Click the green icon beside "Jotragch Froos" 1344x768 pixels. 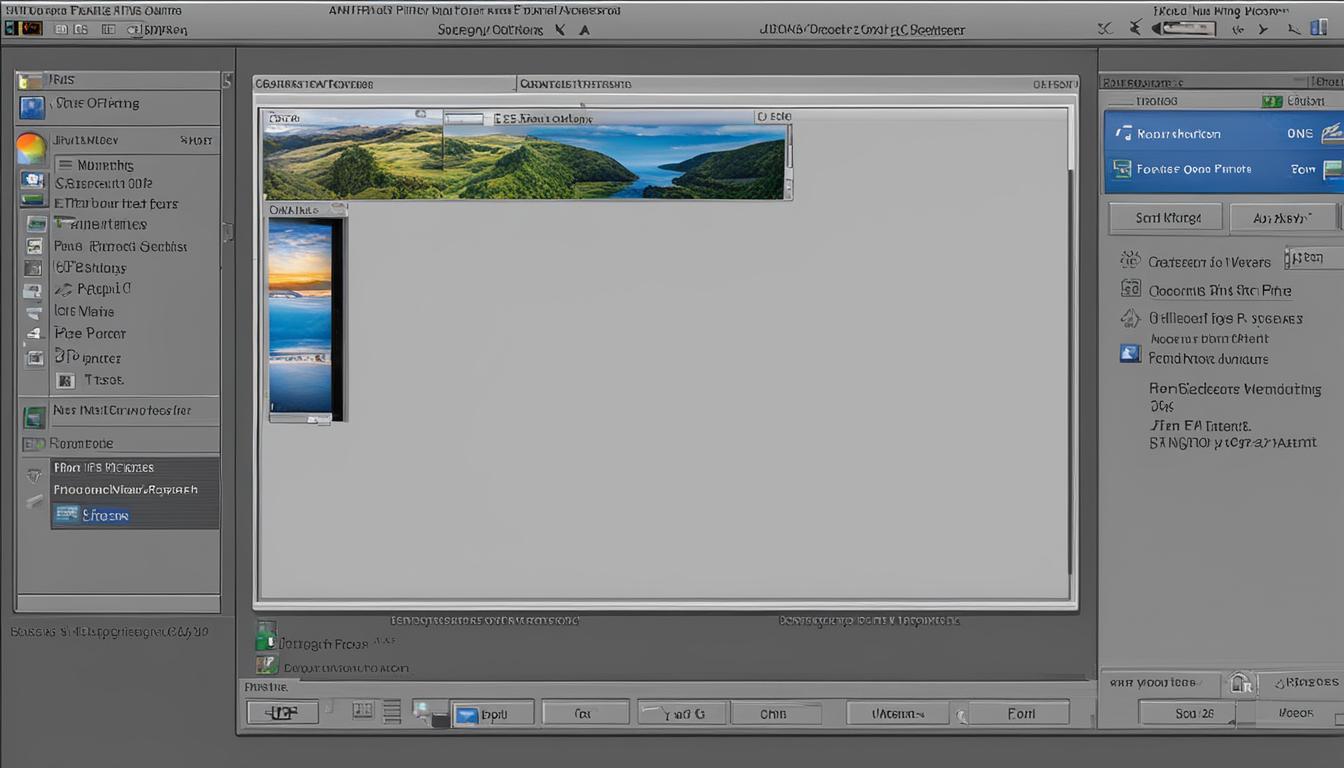pyautogui.click(x=265, y=636)
